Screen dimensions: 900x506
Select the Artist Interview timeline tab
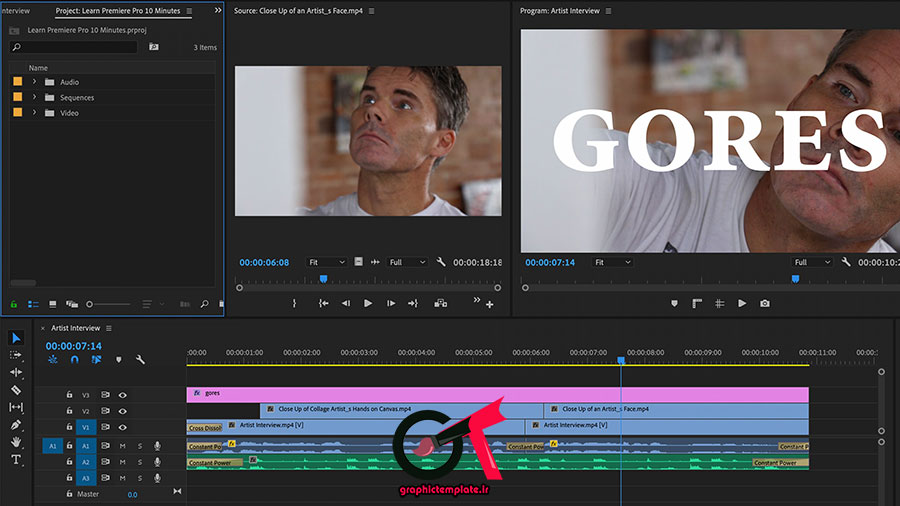tap(75, 328)
